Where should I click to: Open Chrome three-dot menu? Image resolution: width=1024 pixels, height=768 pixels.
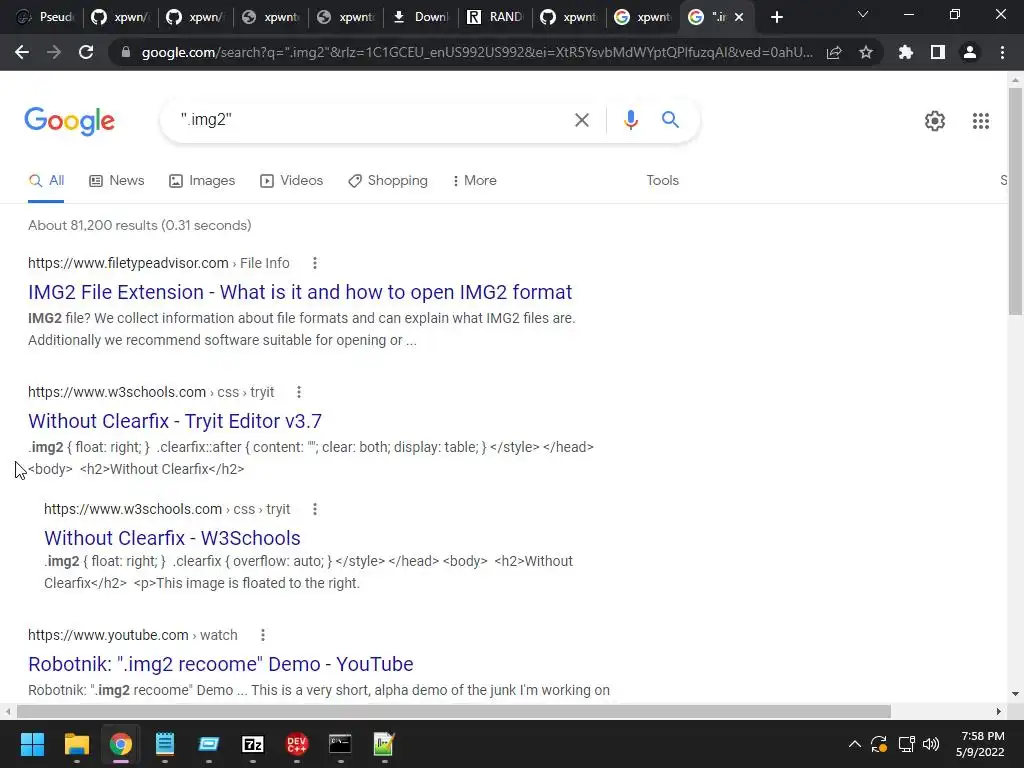(1002, 52)
